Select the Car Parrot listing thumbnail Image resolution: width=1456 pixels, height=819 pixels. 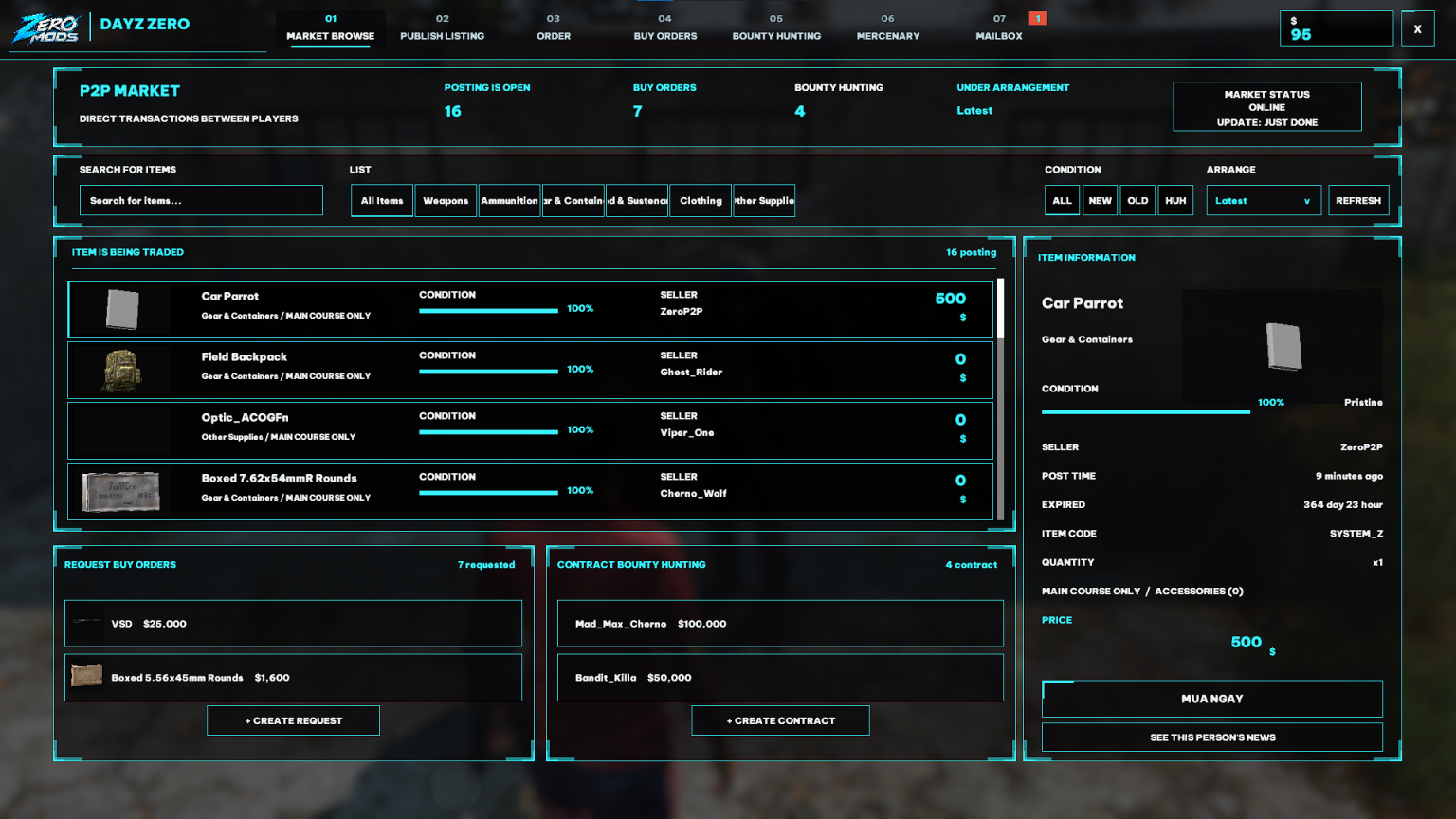[x=122, y=309]
